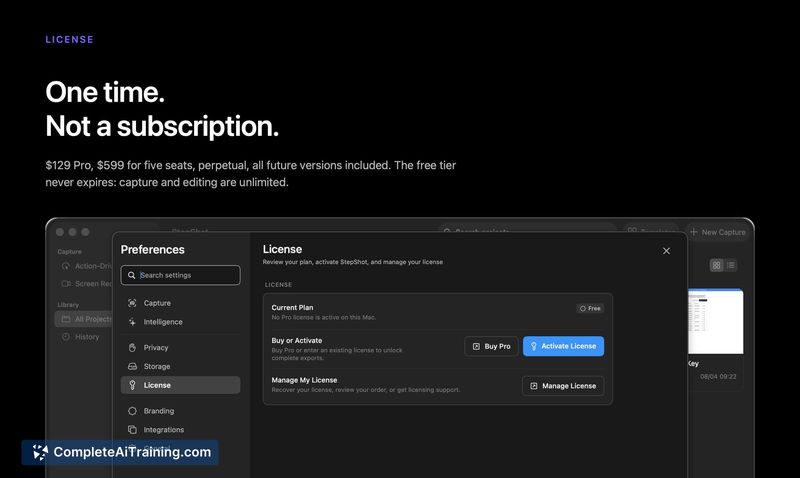Switch to grid view icon
The height and width of the screenshot is (478, 800).
[x=716, y=265]
